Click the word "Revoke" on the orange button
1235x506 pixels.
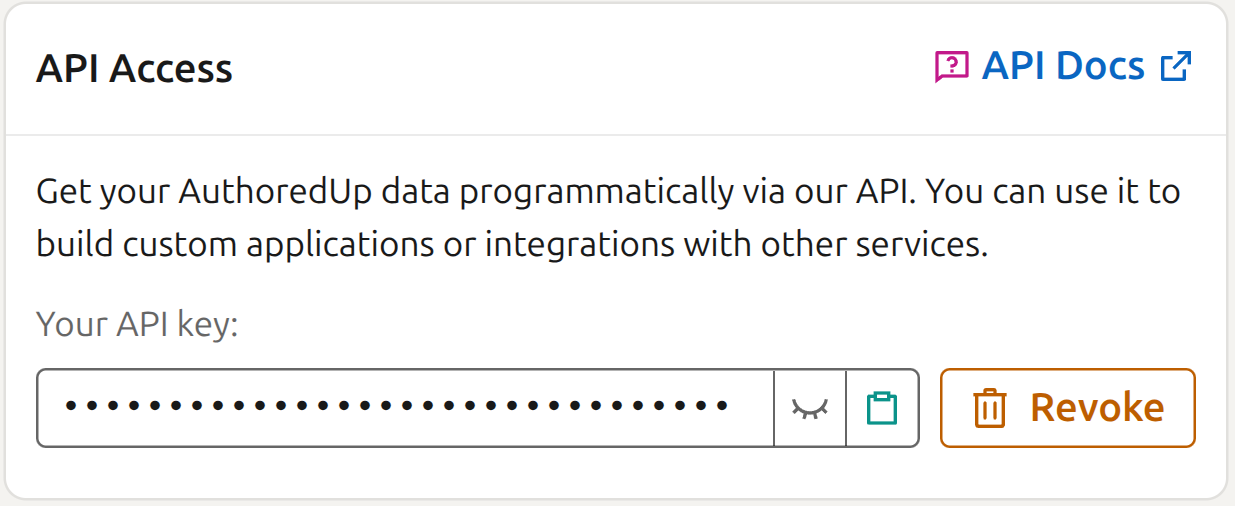[1097, 408]
